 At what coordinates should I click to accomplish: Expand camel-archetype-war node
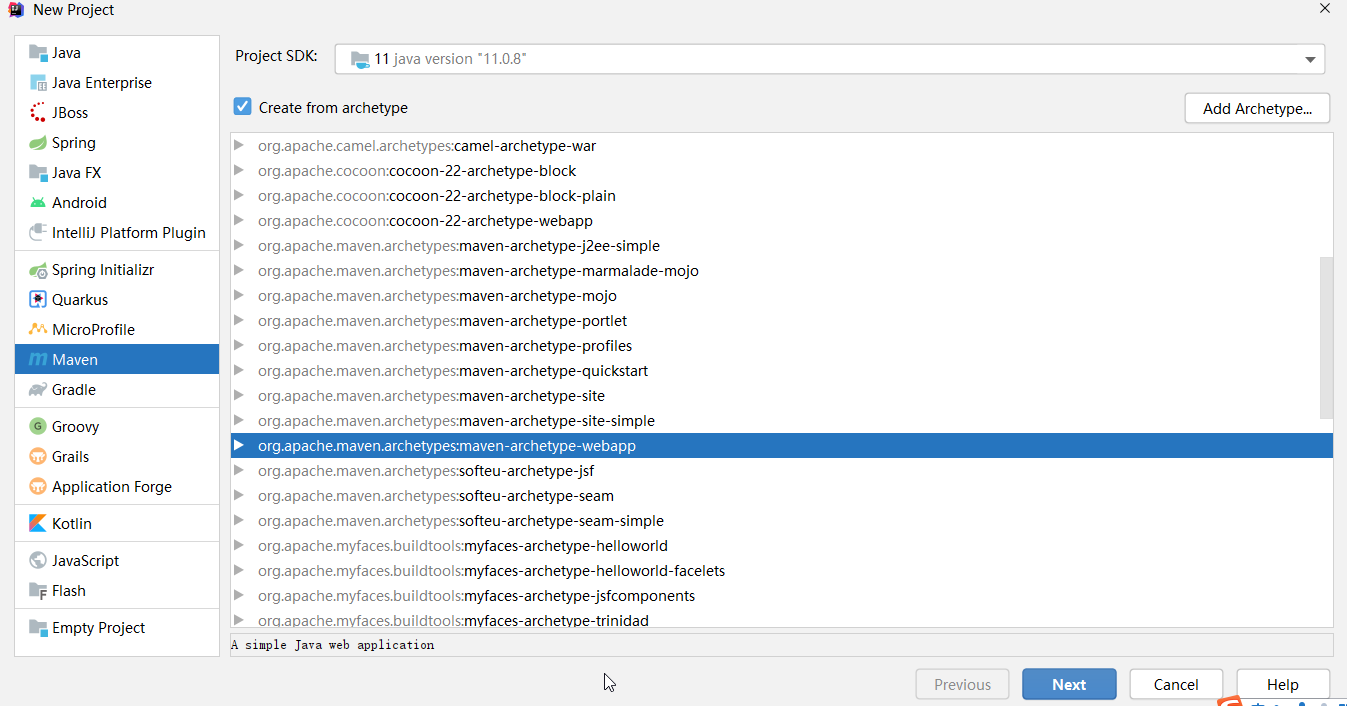click(x=239, y=146)
